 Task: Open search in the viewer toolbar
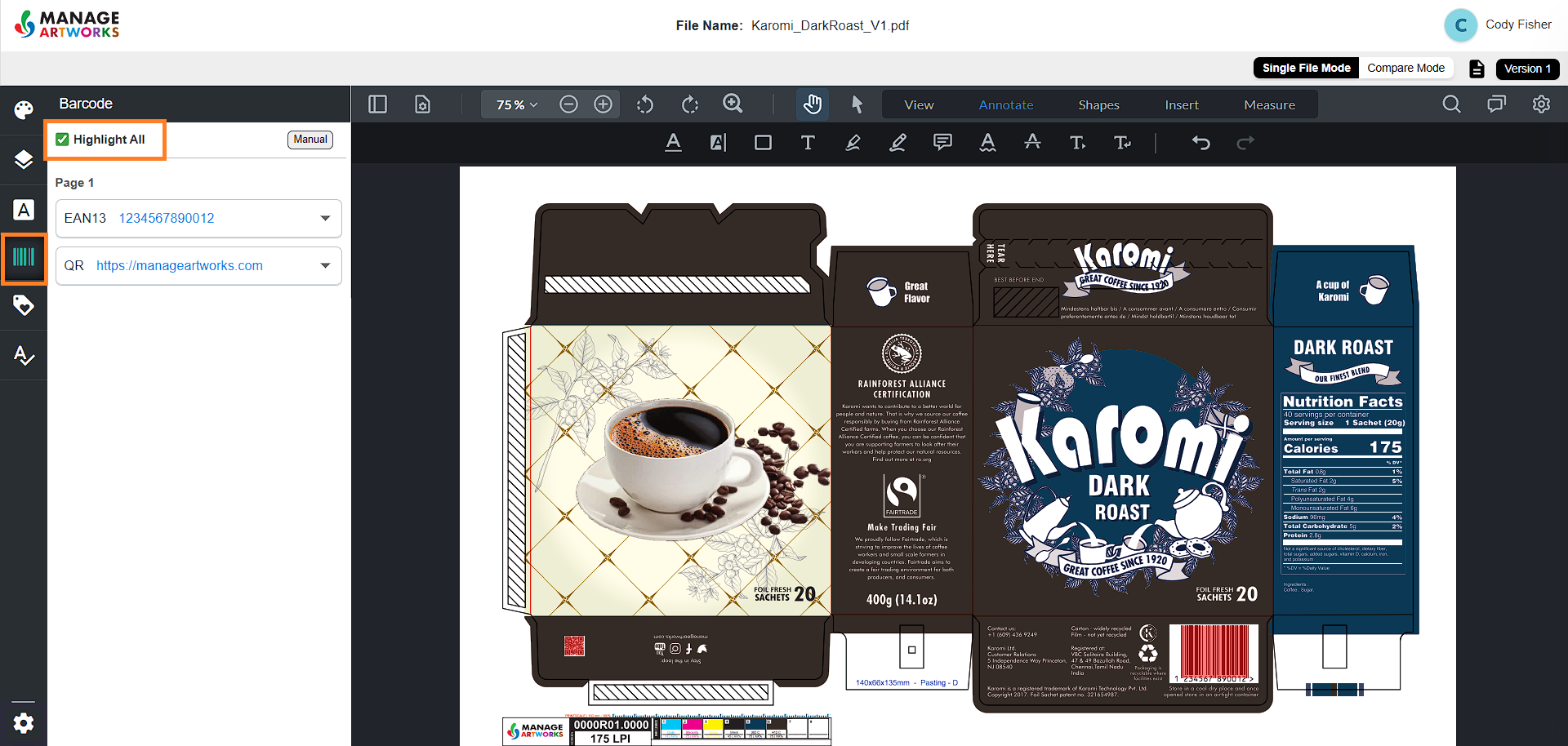[1451, 104]
